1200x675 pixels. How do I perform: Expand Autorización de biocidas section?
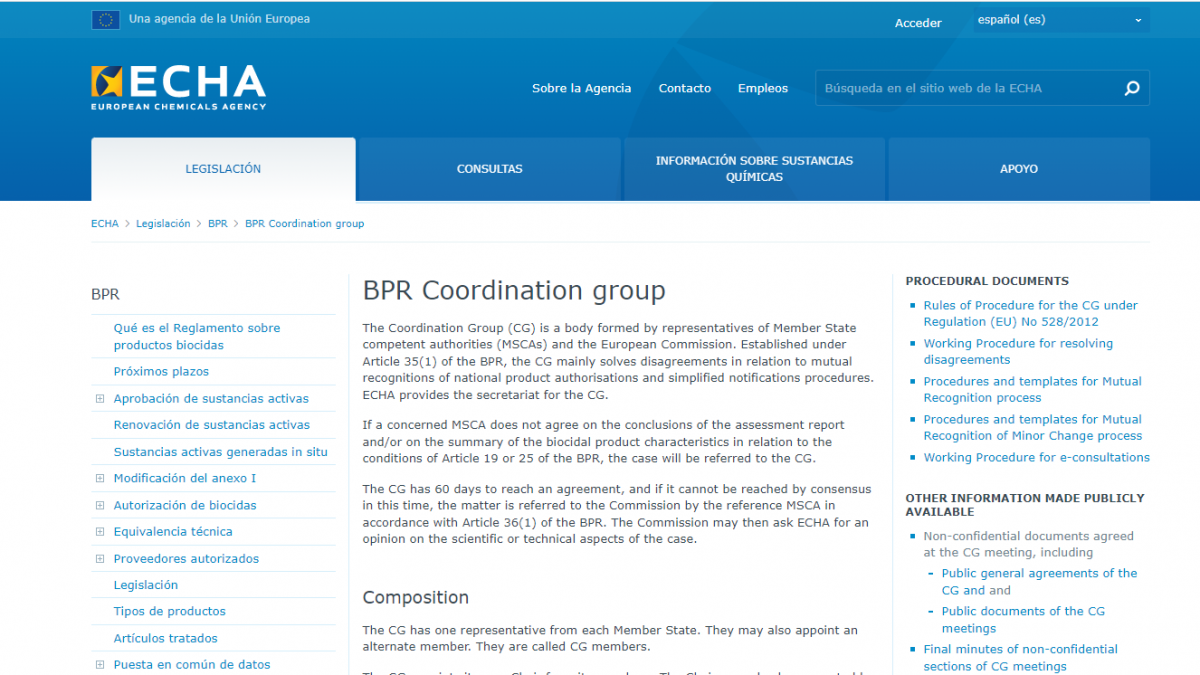pos(100,506)
